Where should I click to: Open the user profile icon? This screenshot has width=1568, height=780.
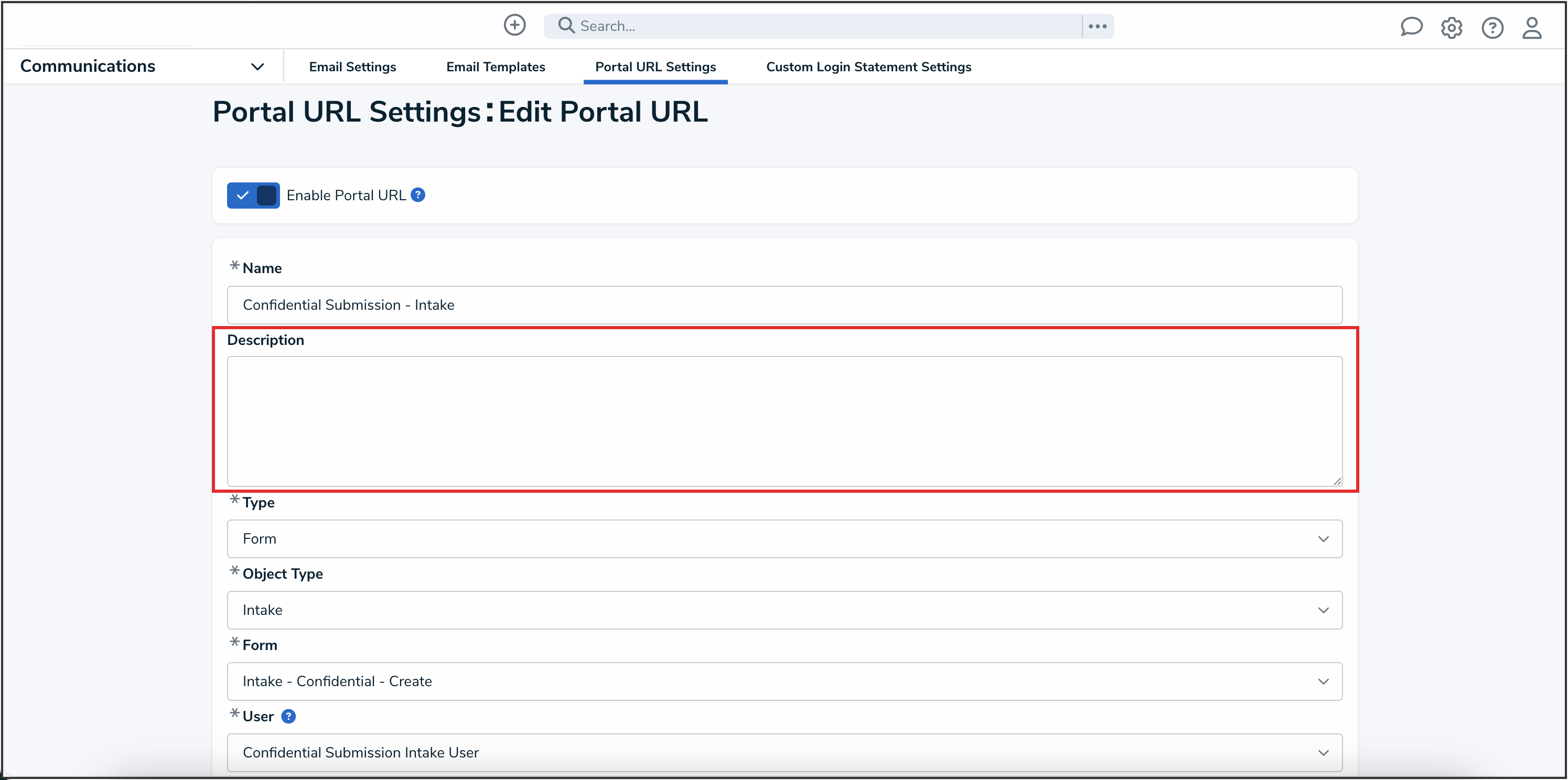click(x=1531, y=27)
